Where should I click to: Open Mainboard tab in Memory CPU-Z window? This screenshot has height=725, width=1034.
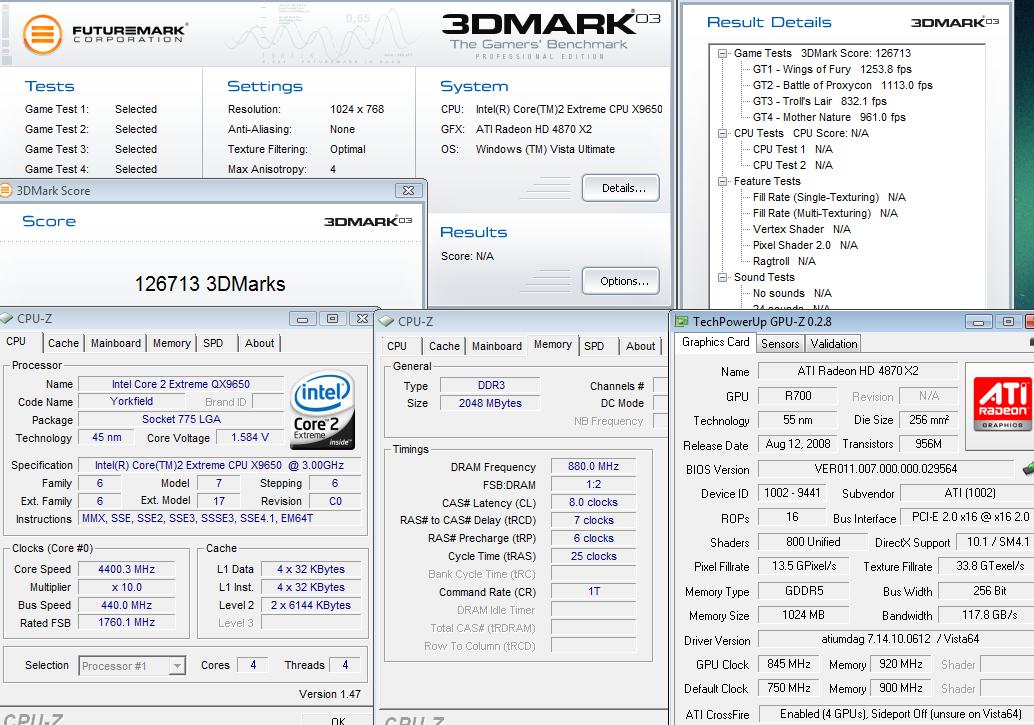tap(497, 346)
